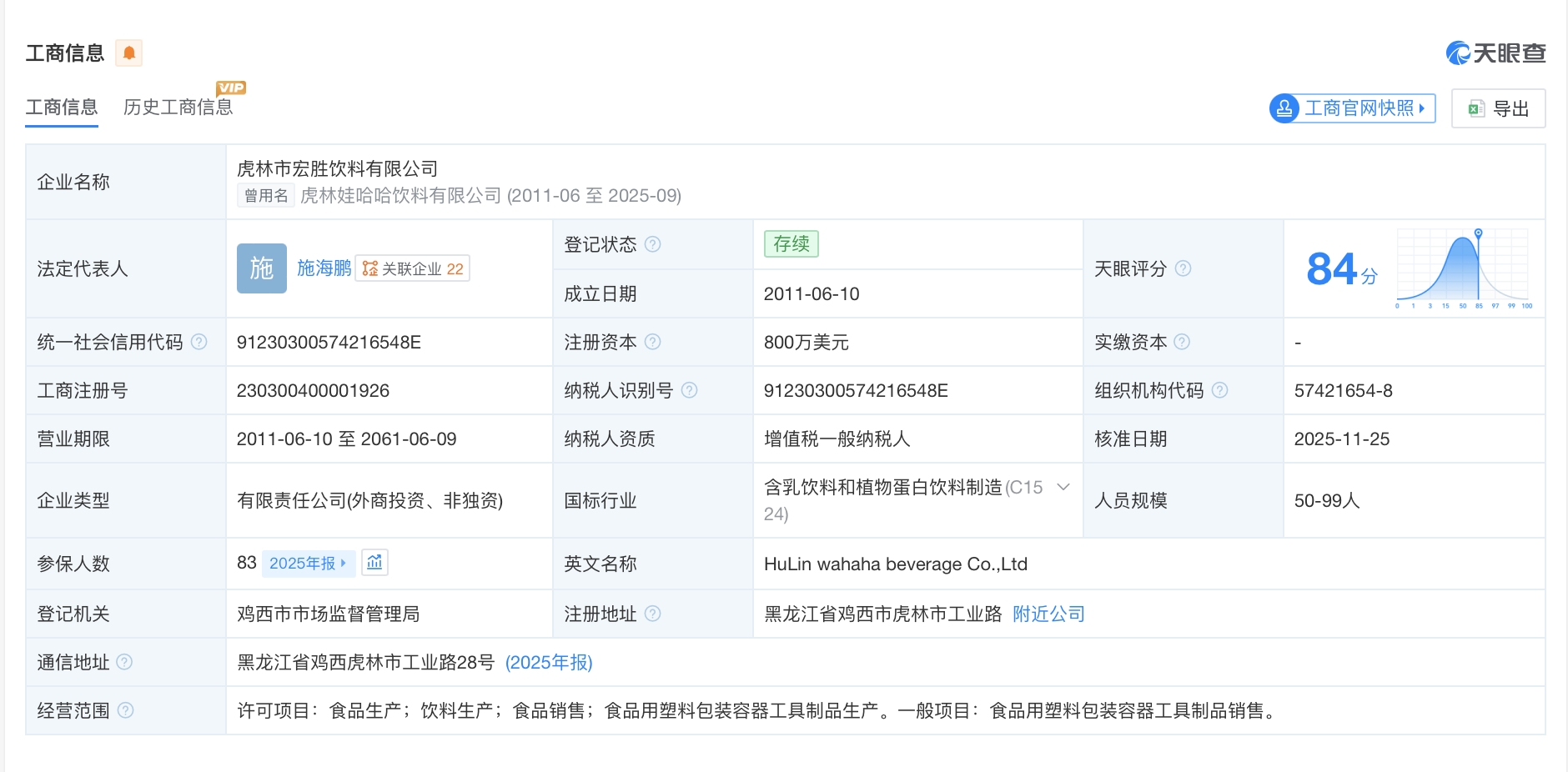Click the 附近公司 nearby companies link
Image resolution: width=1568 pixels, height=772 pixels.
tap(1048, 614)
